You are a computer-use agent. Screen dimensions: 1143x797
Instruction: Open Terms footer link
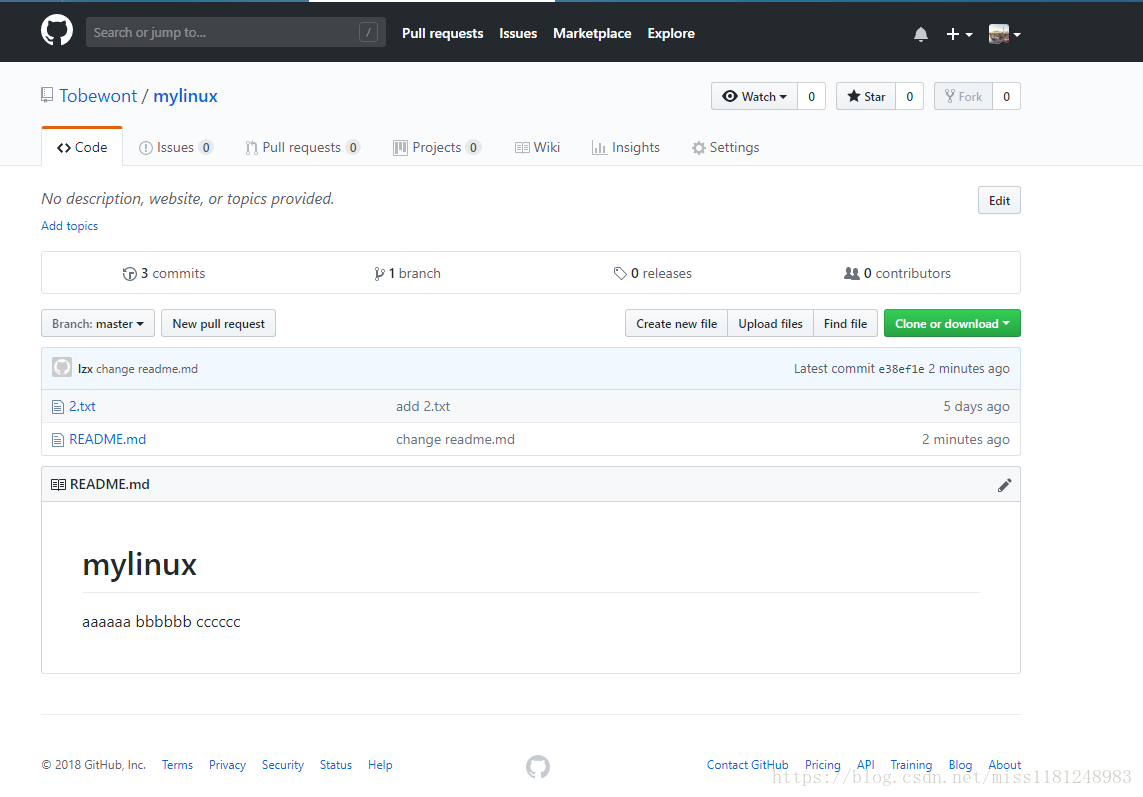click(x=177, y=765)
